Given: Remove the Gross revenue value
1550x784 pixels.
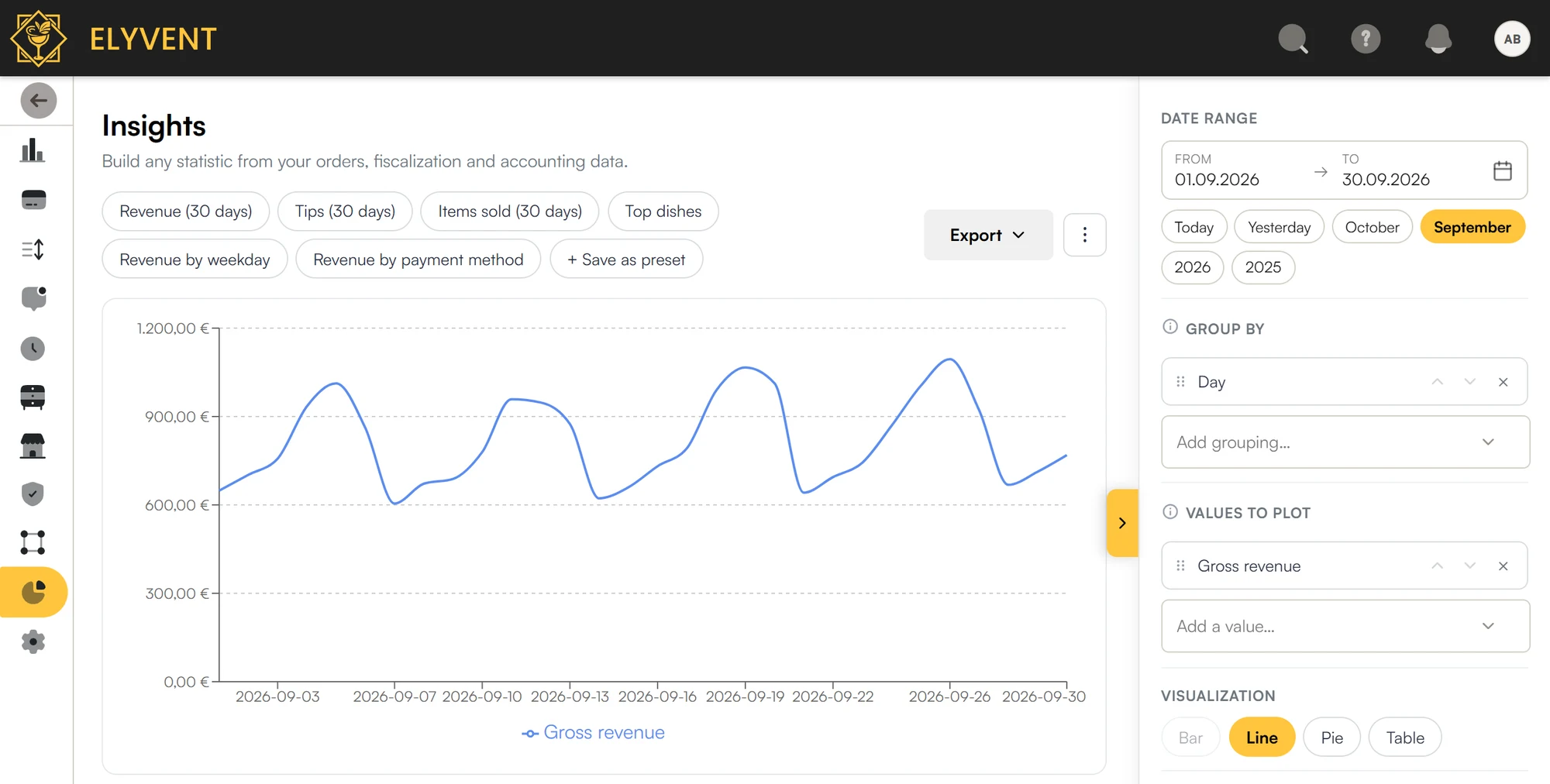Looking at the screenshot, I should pyautogui.click(x=1503, y=566).
